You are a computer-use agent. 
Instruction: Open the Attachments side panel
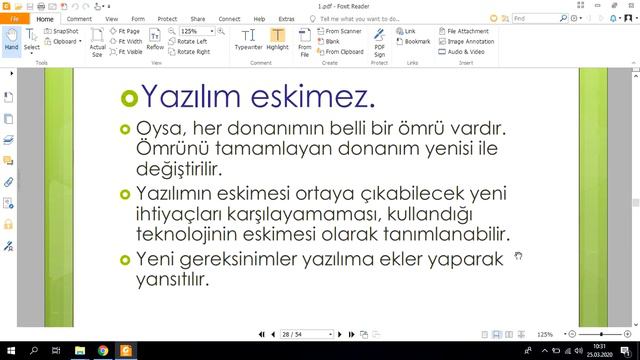[8, 182]
